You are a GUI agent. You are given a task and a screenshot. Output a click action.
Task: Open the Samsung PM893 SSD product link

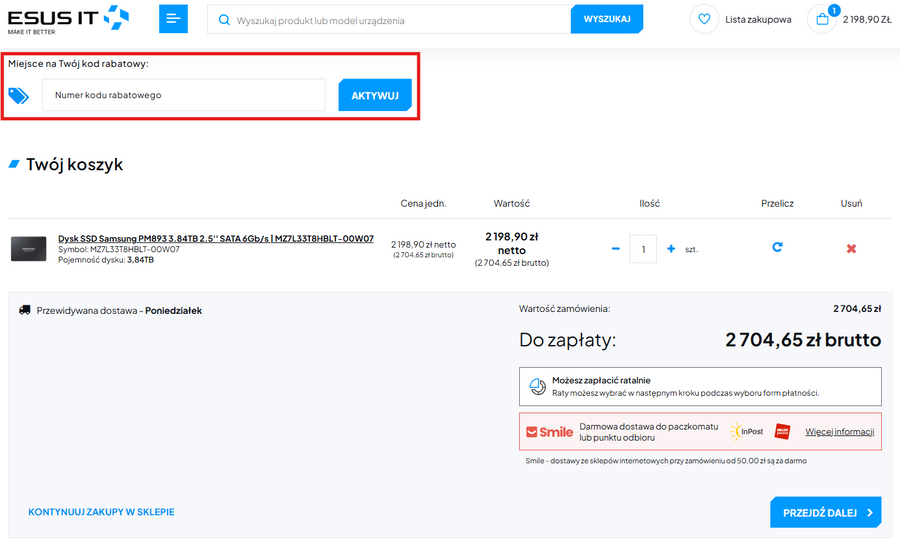pos(216,239)
